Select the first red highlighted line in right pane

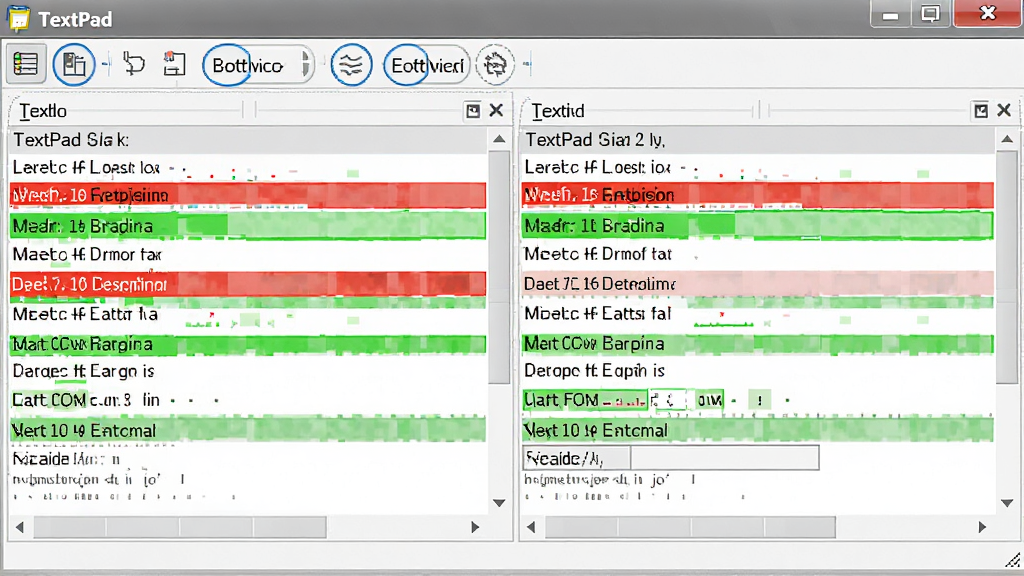pyautogui.click(x=758, y=195)
